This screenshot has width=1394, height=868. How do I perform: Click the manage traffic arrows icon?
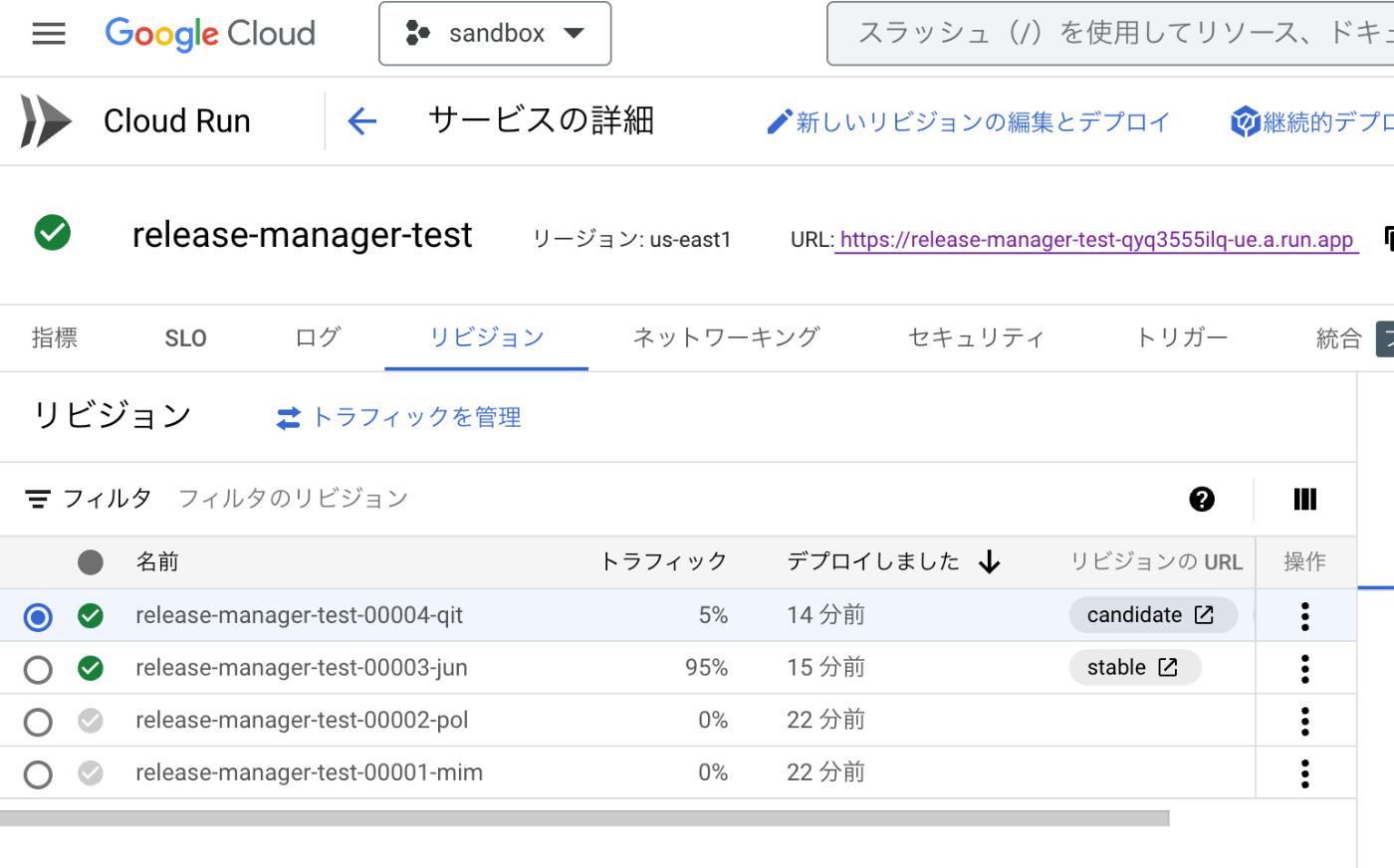click(x=289, y=417)
